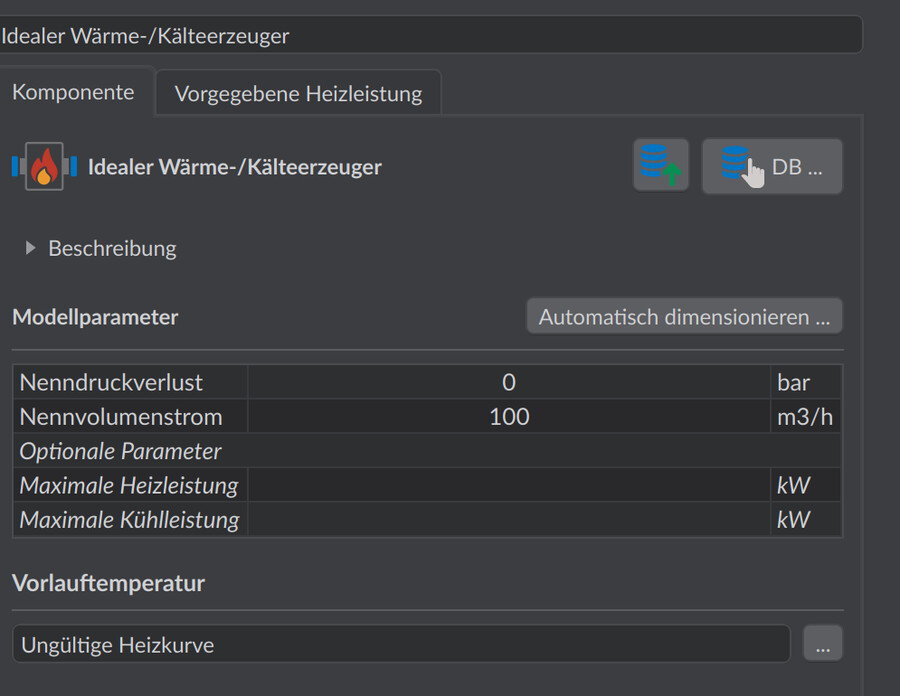Viewport: 900px width, 696px height.
Task: Click the bar unit cell of Nenndruckverlust
Action: click(x=806, y=382)
